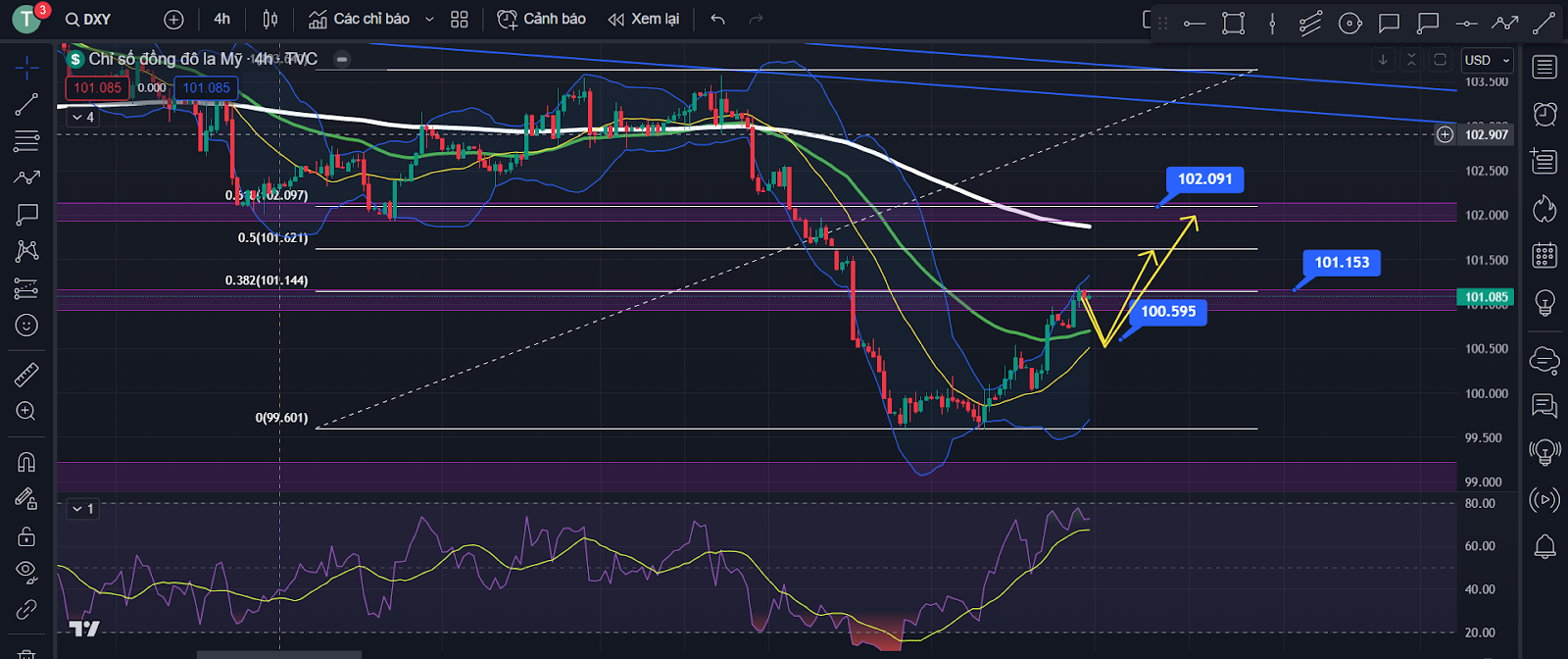The height and width of the screenshot is (659, 1568).
Task: Select the 102.091 price label annotation
Action: (x=1204, y=179)
